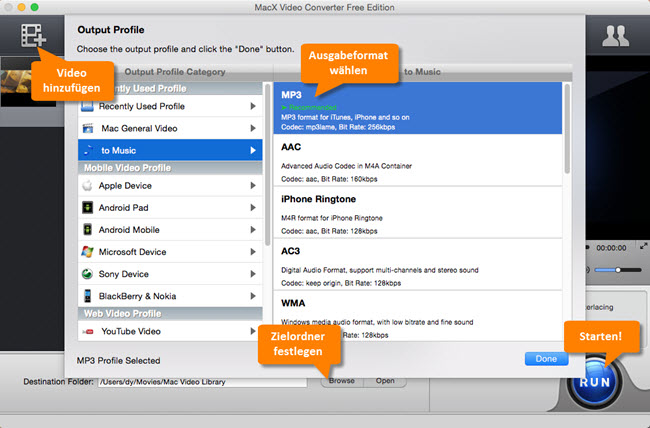The height and width of the screenshot is (428, 650).
Task: Expand Sony Device submenu arrow
Action: point(253,274)
